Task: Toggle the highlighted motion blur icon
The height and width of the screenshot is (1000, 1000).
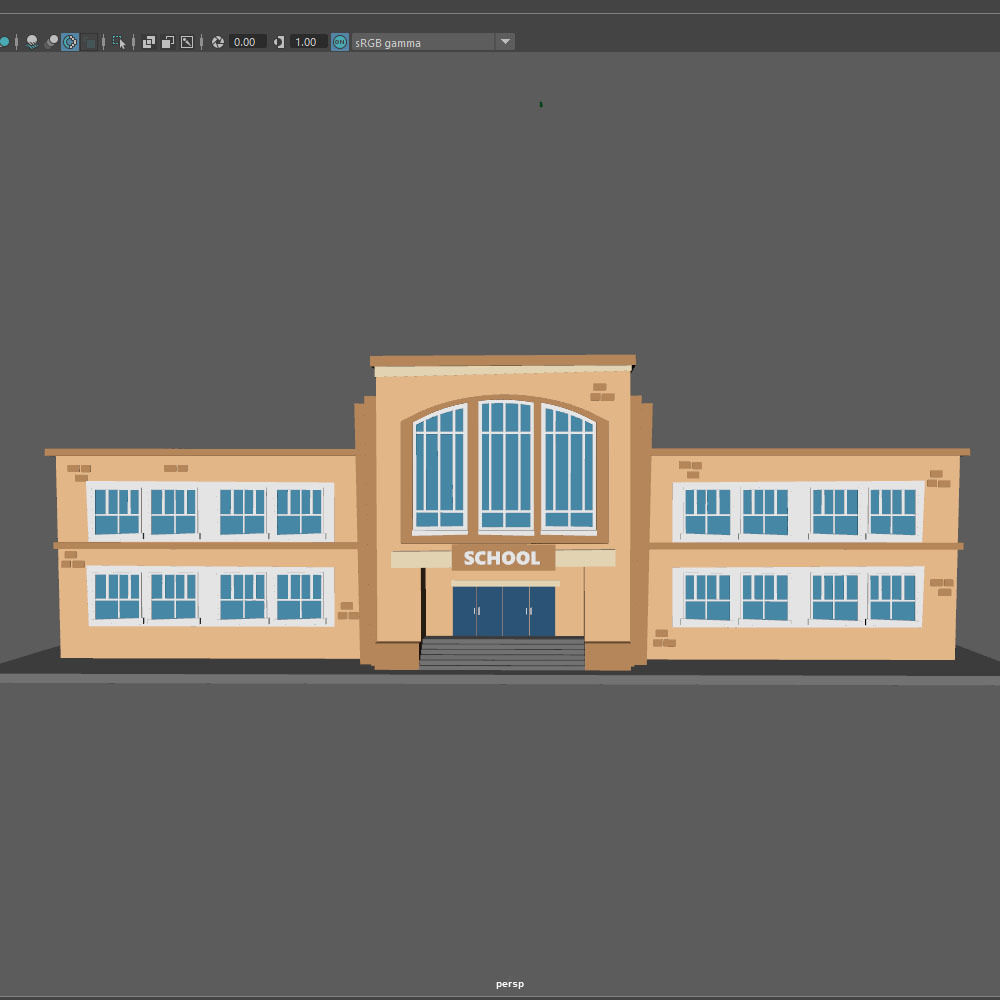Action: pyautogui.click(x=70, y=42)
